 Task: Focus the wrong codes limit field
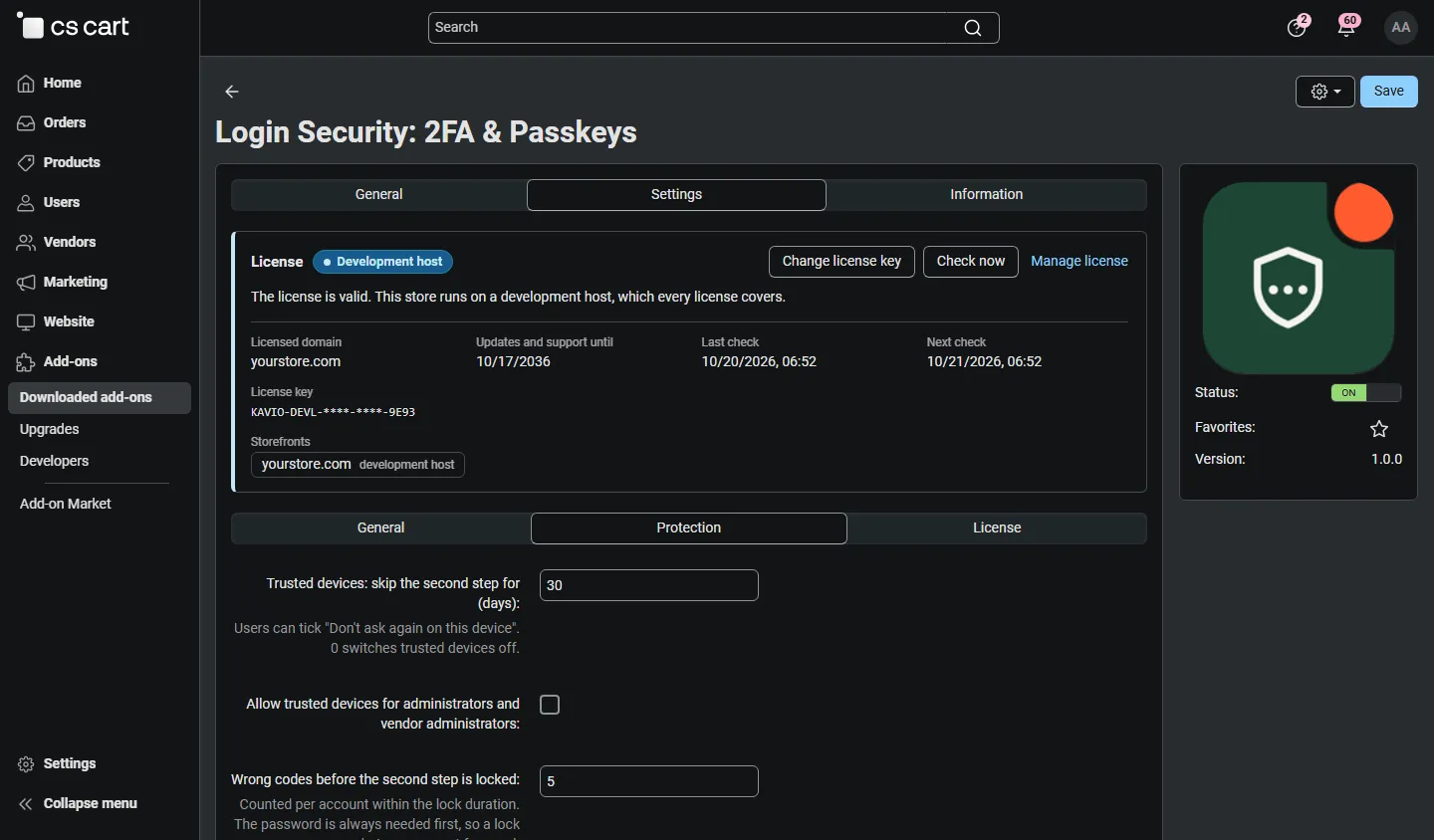[x=649, y=781]
